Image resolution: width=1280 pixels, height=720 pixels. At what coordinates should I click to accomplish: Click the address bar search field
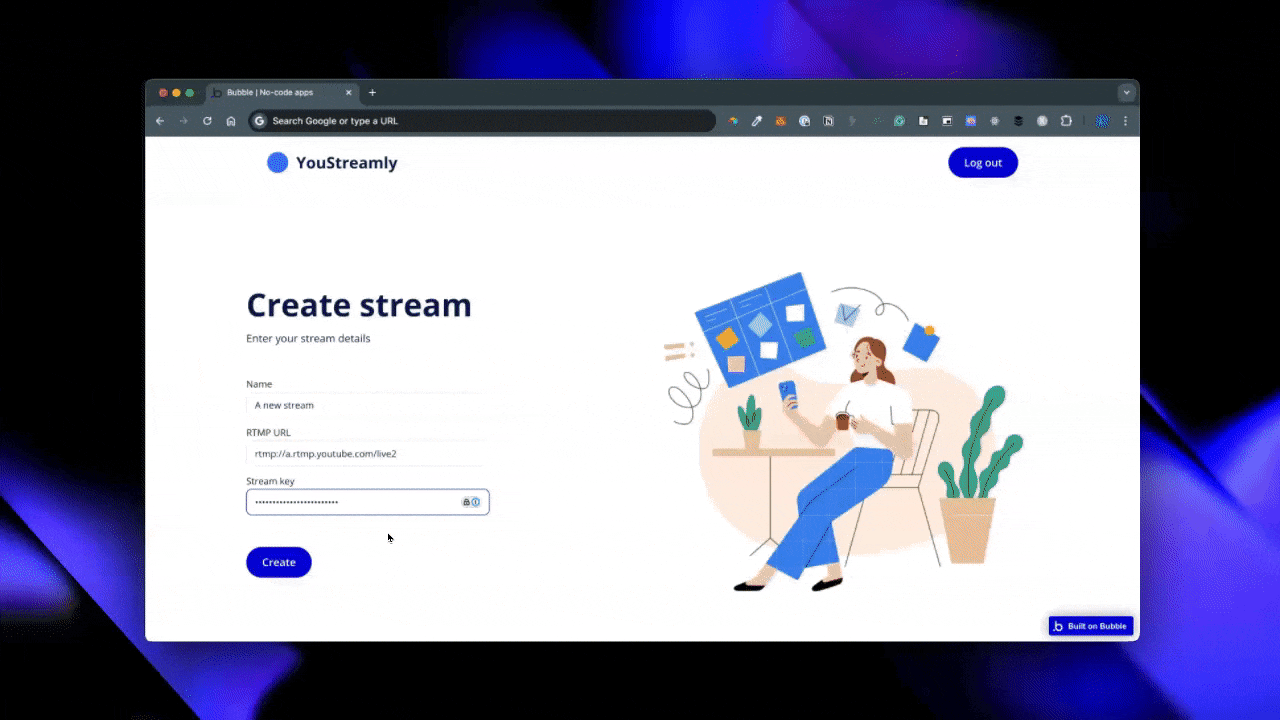(482, 121)
